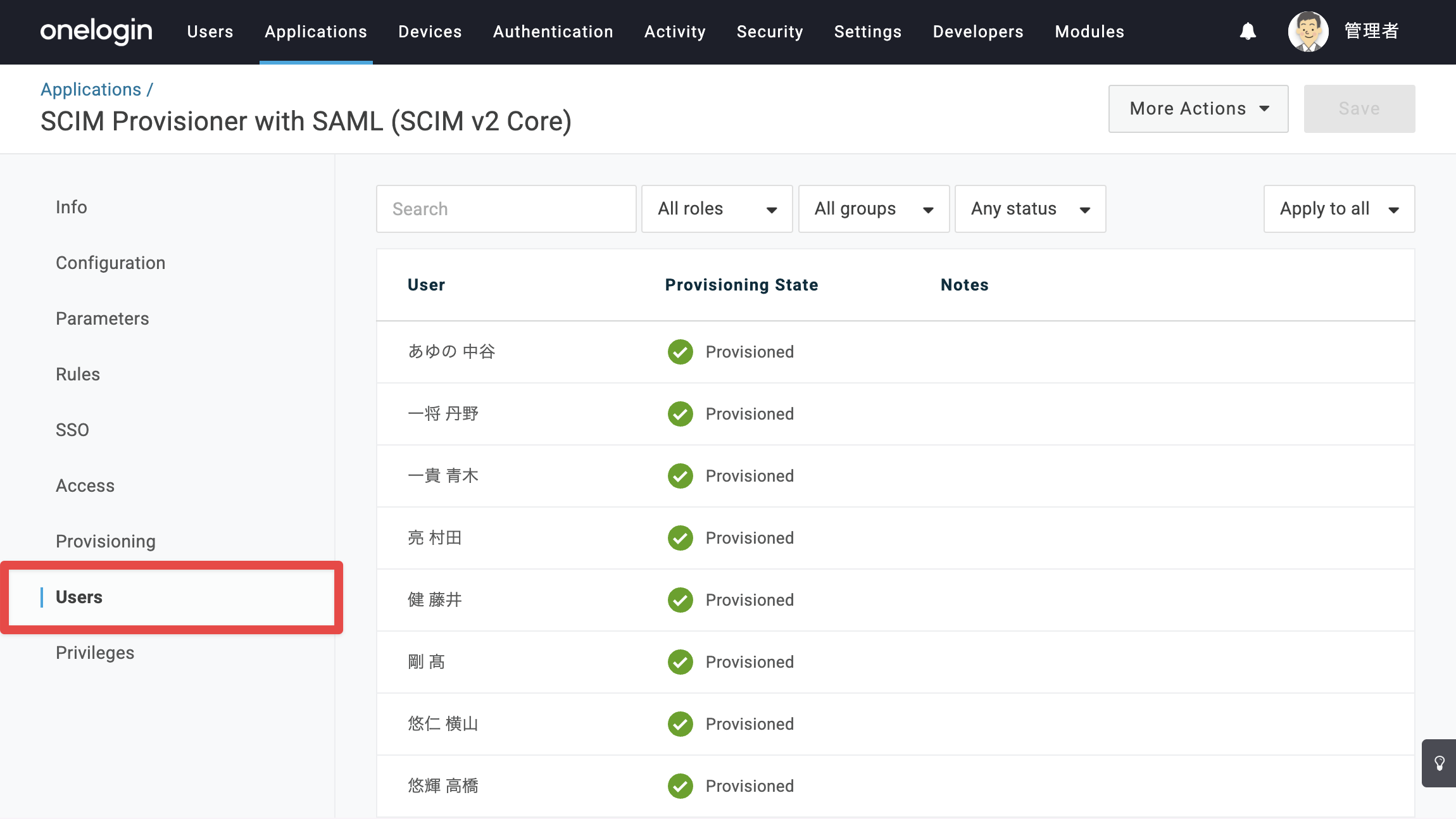Open the Any status filter dropdown
This screenshot has height=819, width=1456.
(1030, 209)
